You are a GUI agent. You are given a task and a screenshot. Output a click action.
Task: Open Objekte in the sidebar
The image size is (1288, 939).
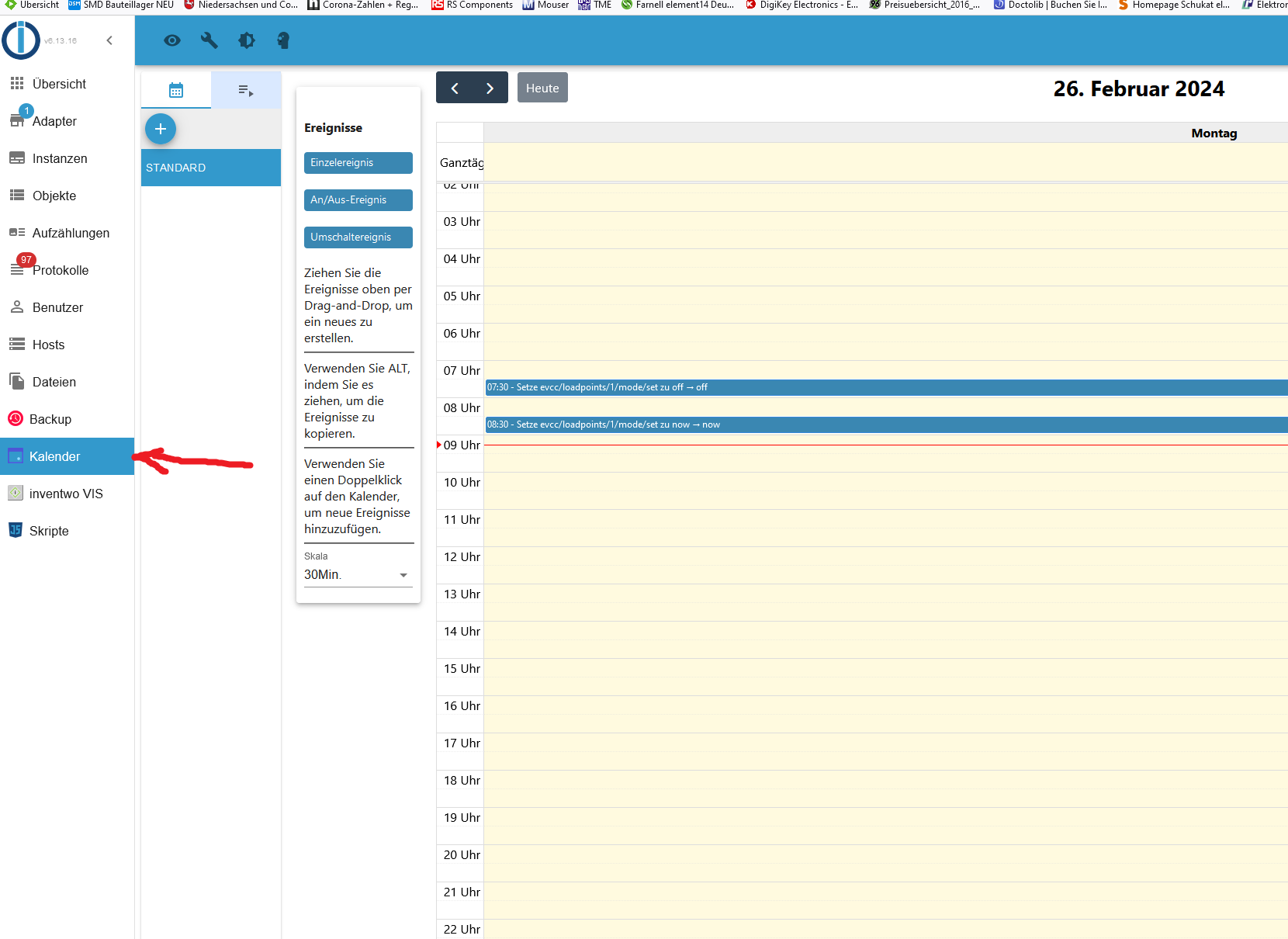68,196
